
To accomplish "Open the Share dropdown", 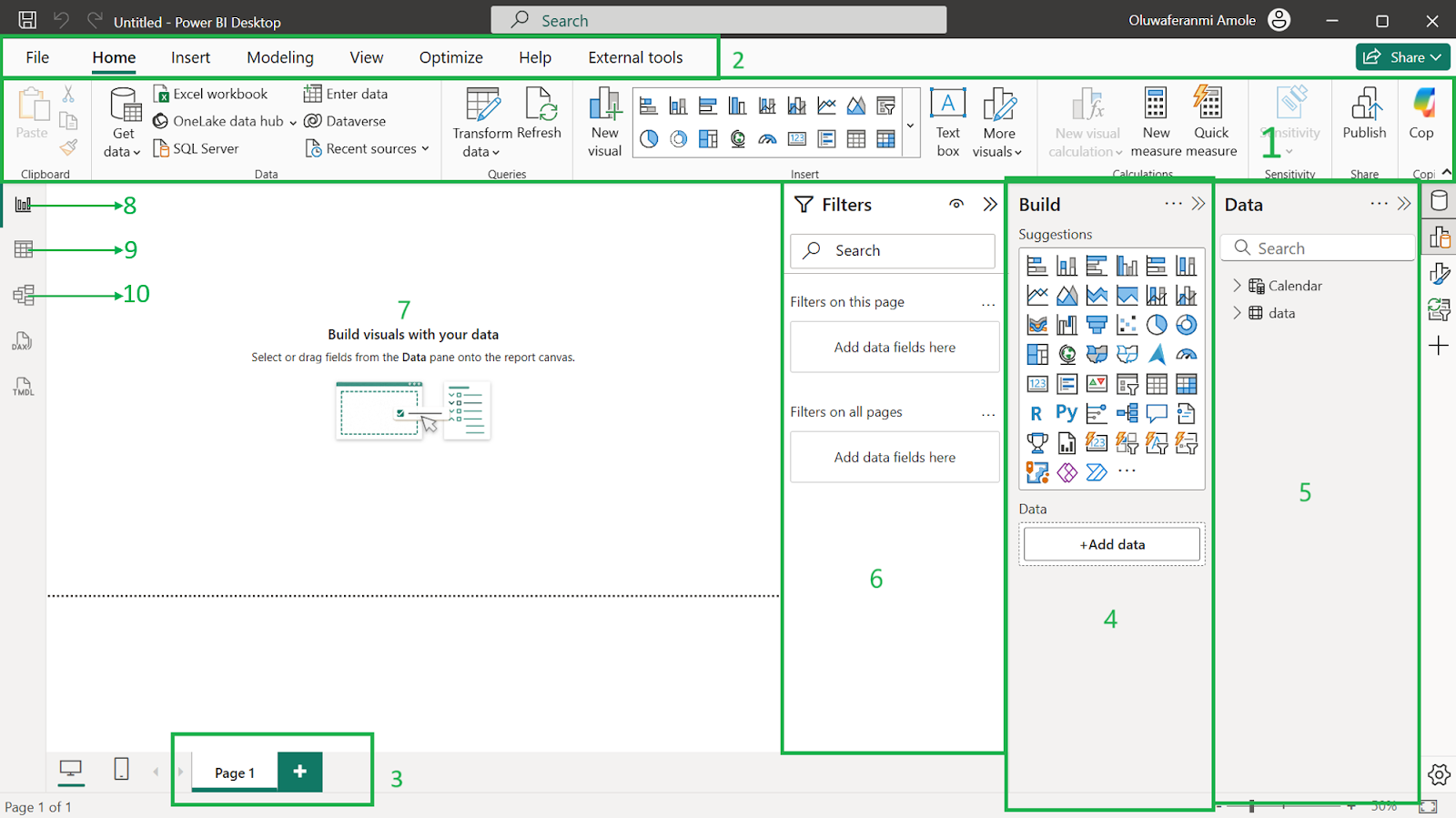I will pos(1402,56).
